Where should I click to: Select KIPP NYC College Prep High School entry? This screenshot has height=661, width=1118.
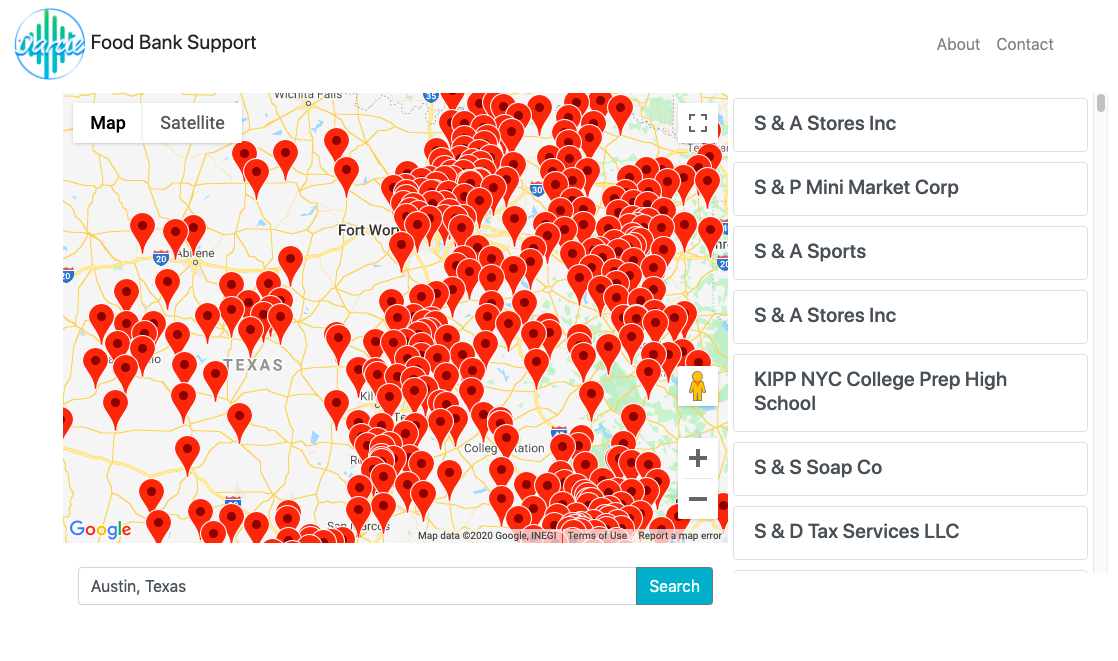[x=910, y=393]
